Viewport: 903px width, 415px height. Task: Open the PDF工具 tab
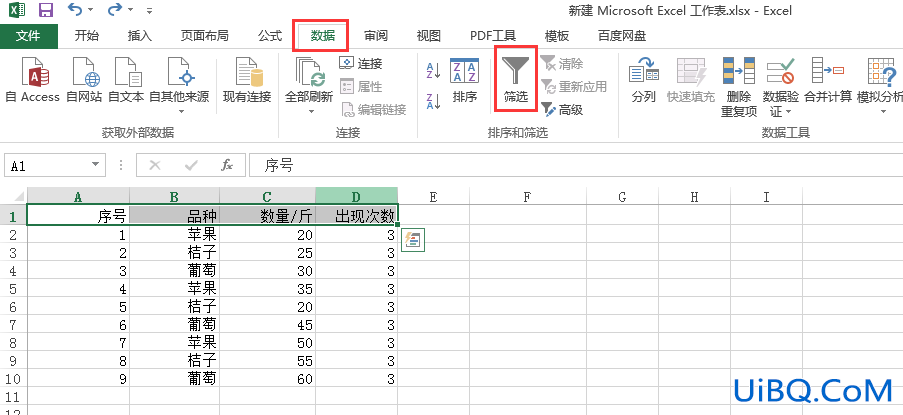pos(493,36)
